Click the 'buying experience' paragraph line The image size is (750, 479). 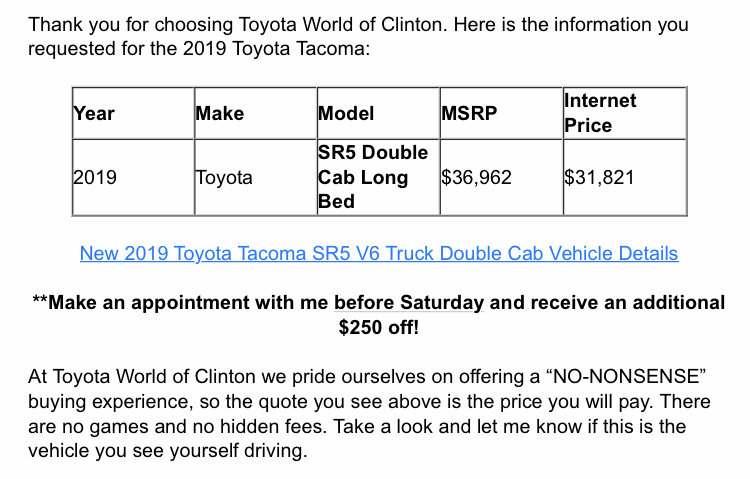[369, 401]
